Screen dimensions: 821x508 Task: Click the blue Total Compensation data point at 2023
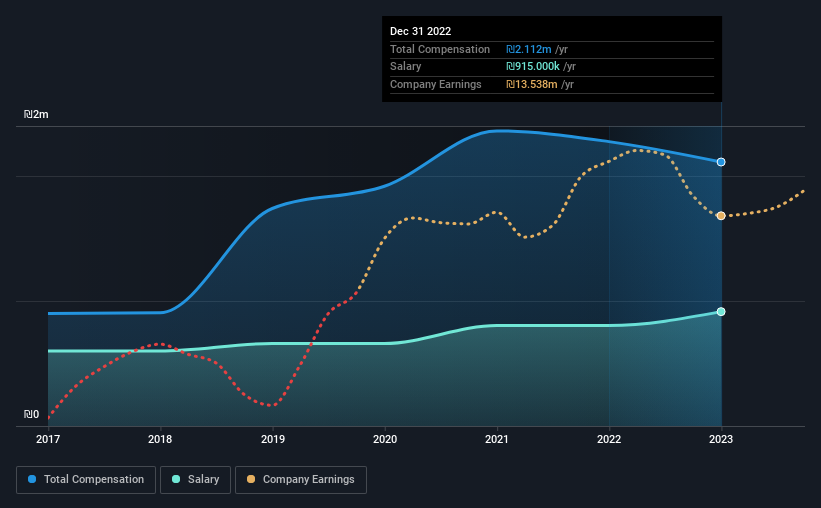pyautogui.click(x=721, y=162)
